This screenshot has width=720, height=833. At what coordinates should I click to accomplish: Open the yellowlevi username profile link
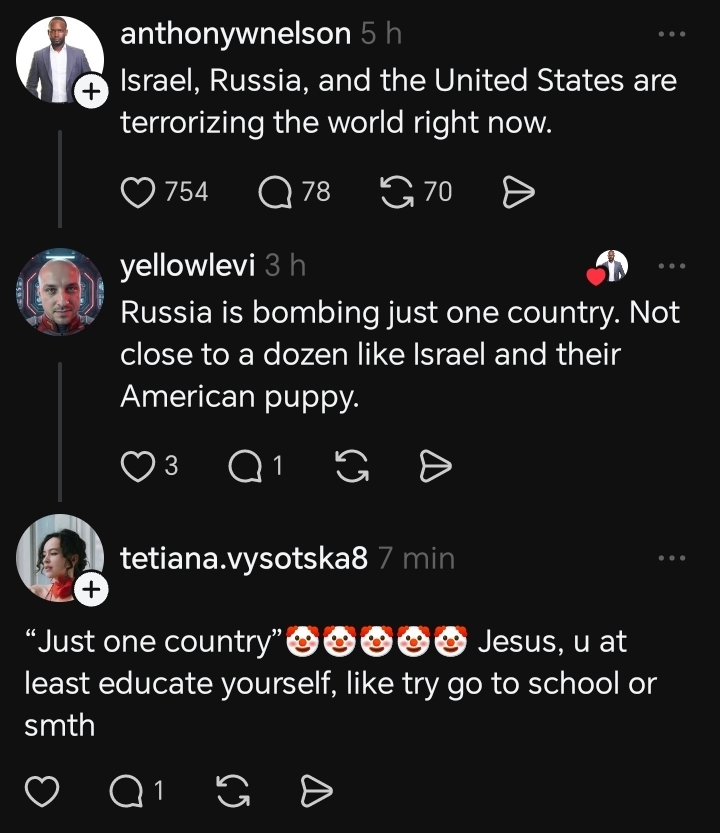click(x=187, y=266)
